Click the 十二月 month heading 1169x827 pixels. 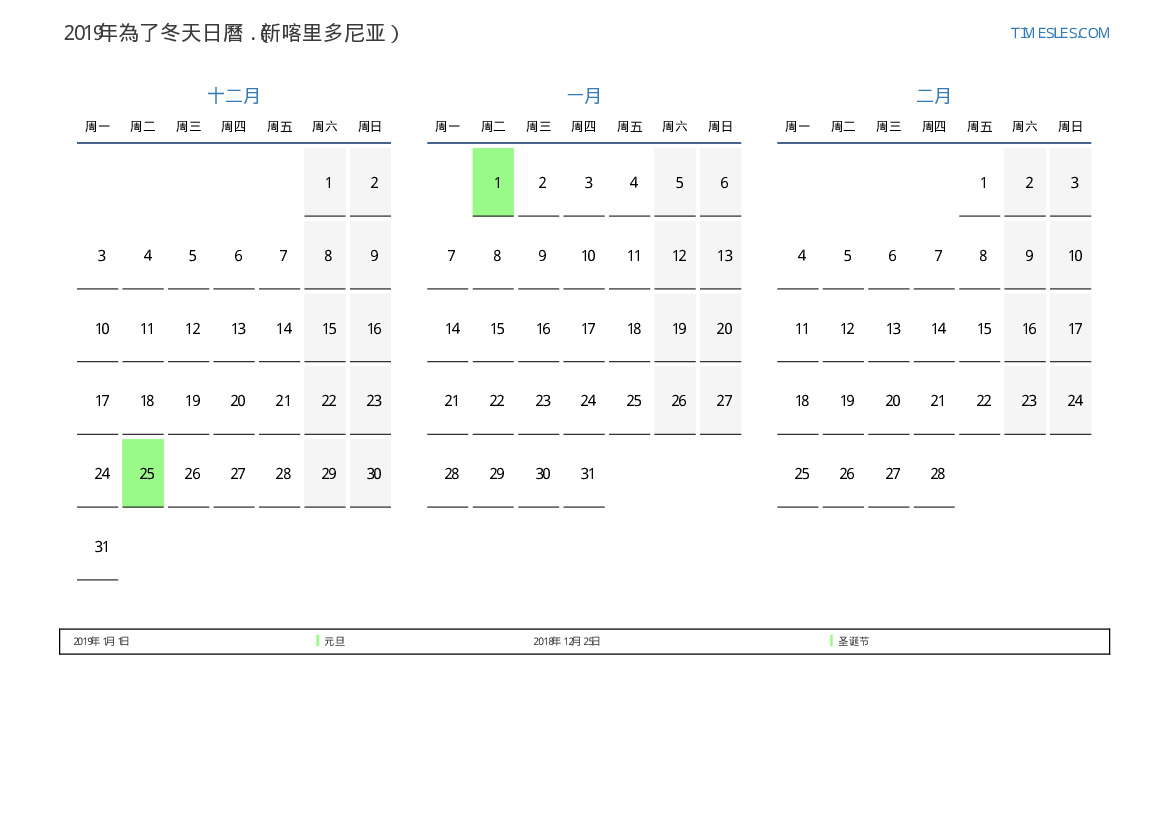[x=234, y=96]
